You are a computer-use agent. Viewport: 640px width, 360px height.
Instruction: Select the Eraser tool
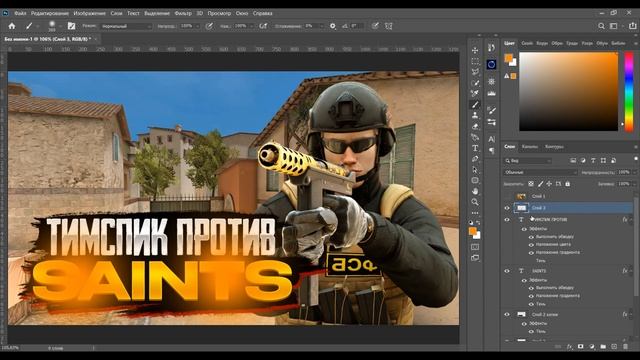tap(475, 127)
